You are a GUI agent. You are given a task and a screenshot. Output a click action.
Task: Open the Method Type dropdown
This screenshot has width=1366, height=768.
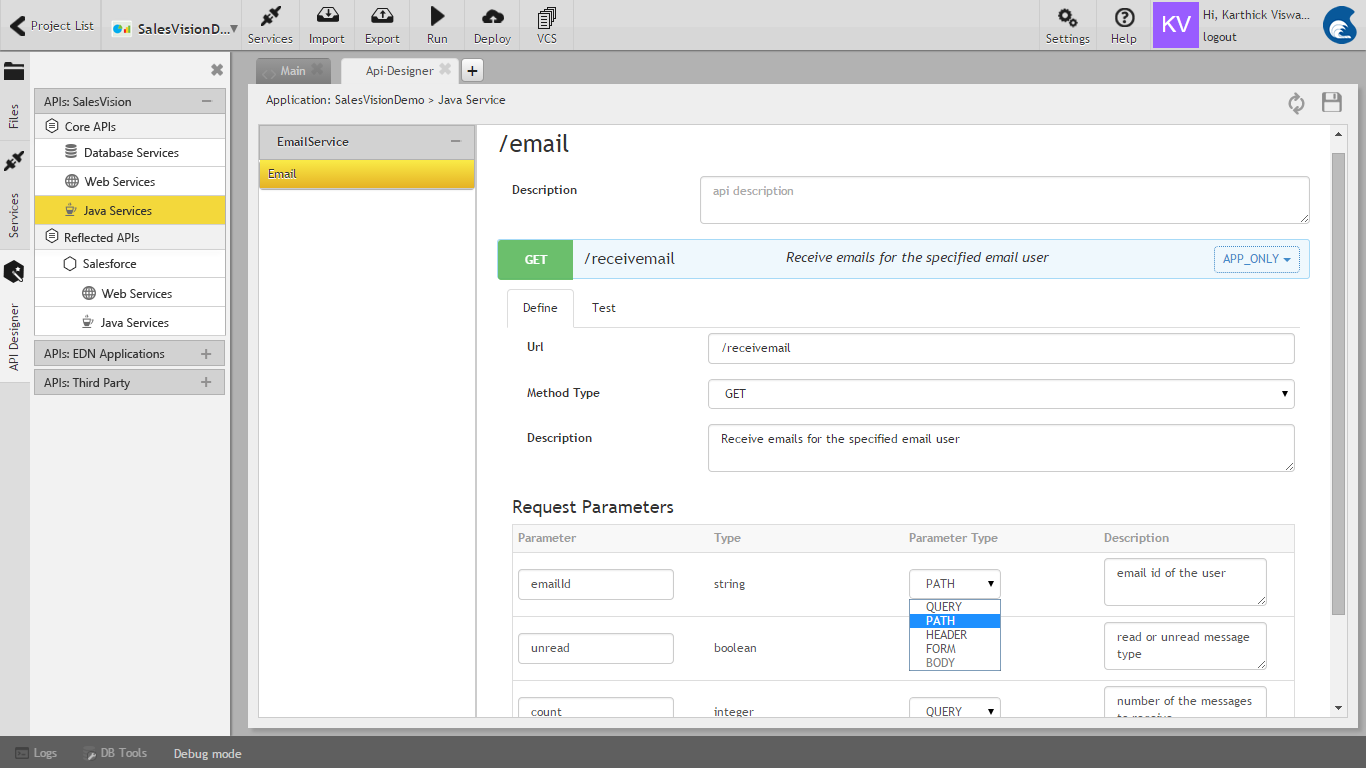tap(1001, 394)
